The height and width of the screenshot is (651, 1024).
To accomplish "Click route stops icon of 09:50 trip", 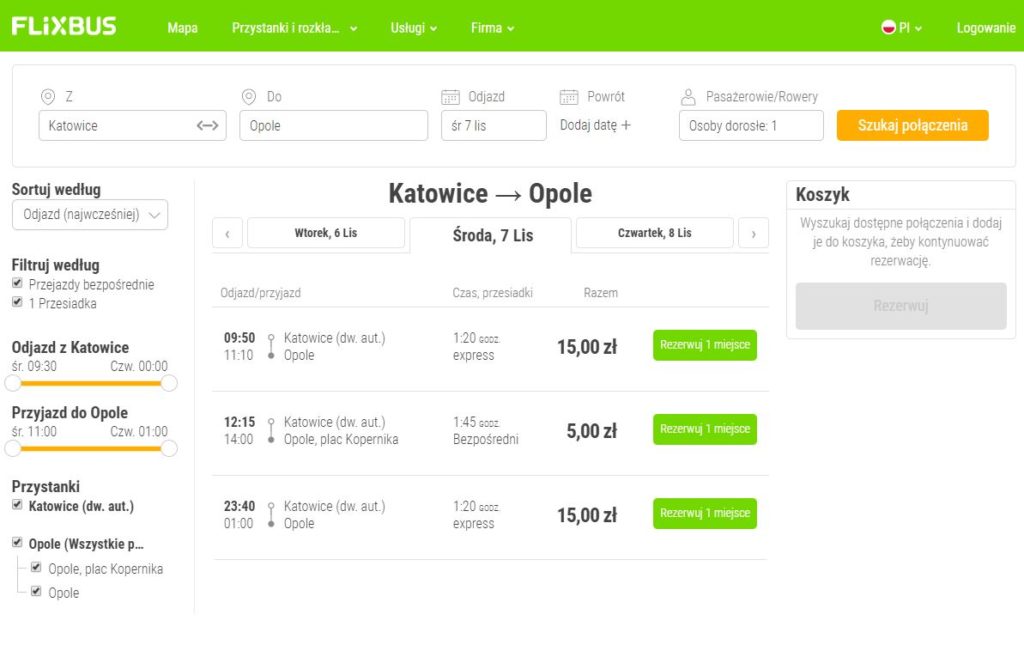I will (271, 347).
